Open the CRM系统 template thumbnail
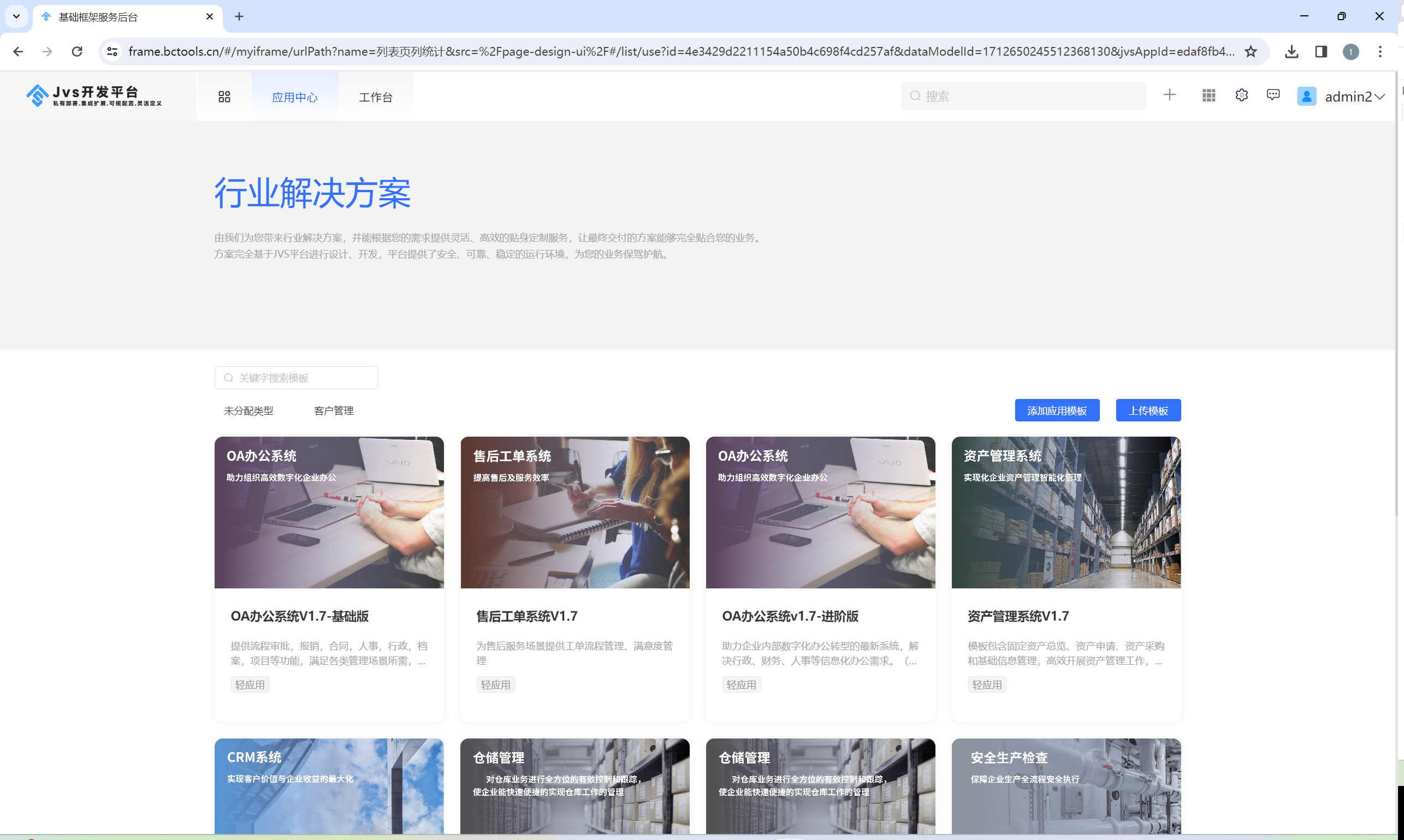 tap(329, 786)
